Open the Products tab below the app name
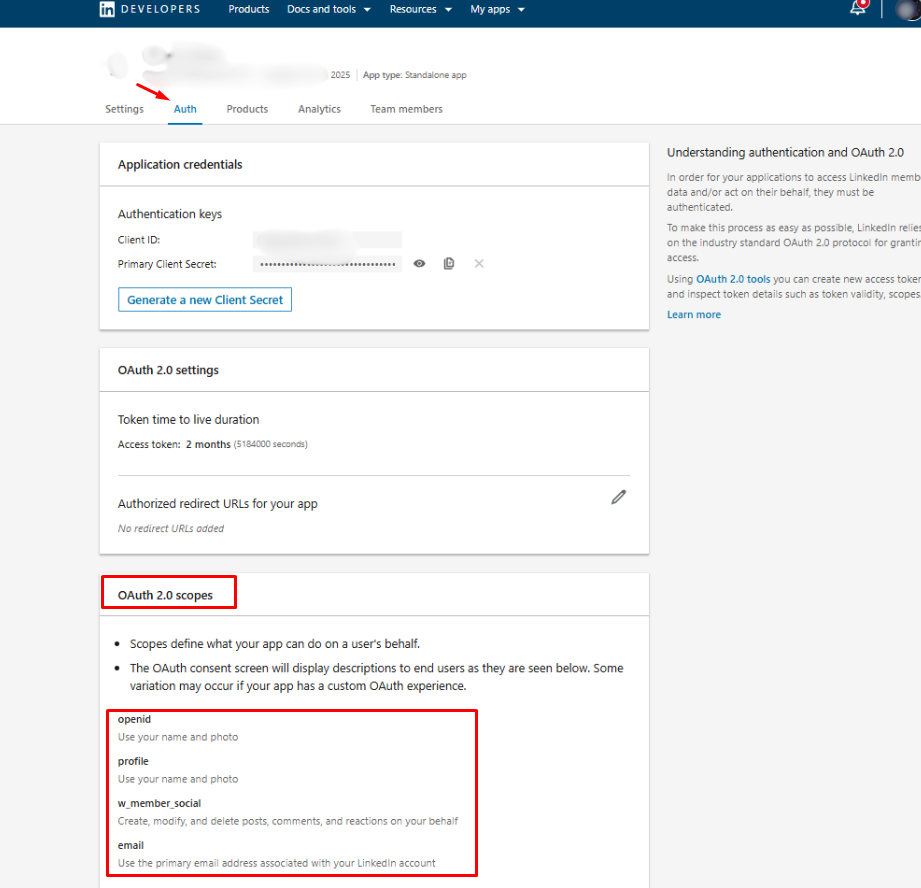The height and width of the screenshot is (888, 921). pyautogui.click(x=247, y=109)
